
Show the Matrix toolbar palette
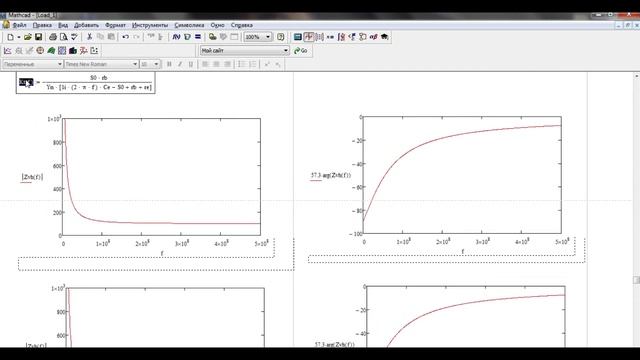[320, 37]
